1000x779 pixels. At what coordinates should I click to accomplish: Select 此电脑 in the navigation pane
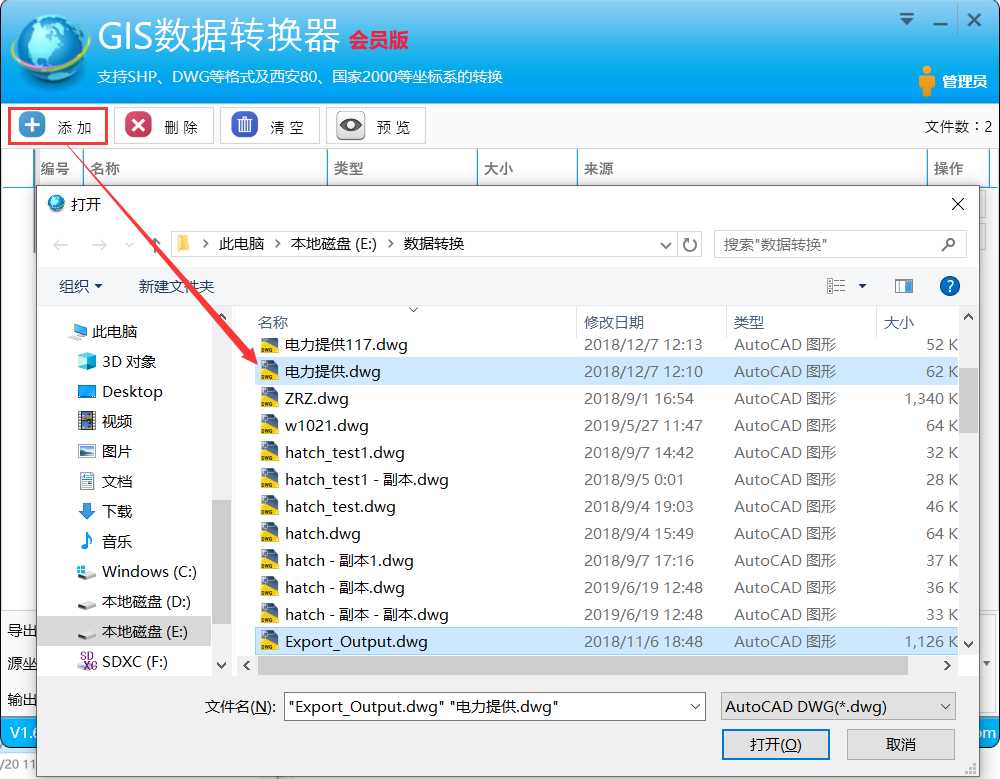click(105, 332)
